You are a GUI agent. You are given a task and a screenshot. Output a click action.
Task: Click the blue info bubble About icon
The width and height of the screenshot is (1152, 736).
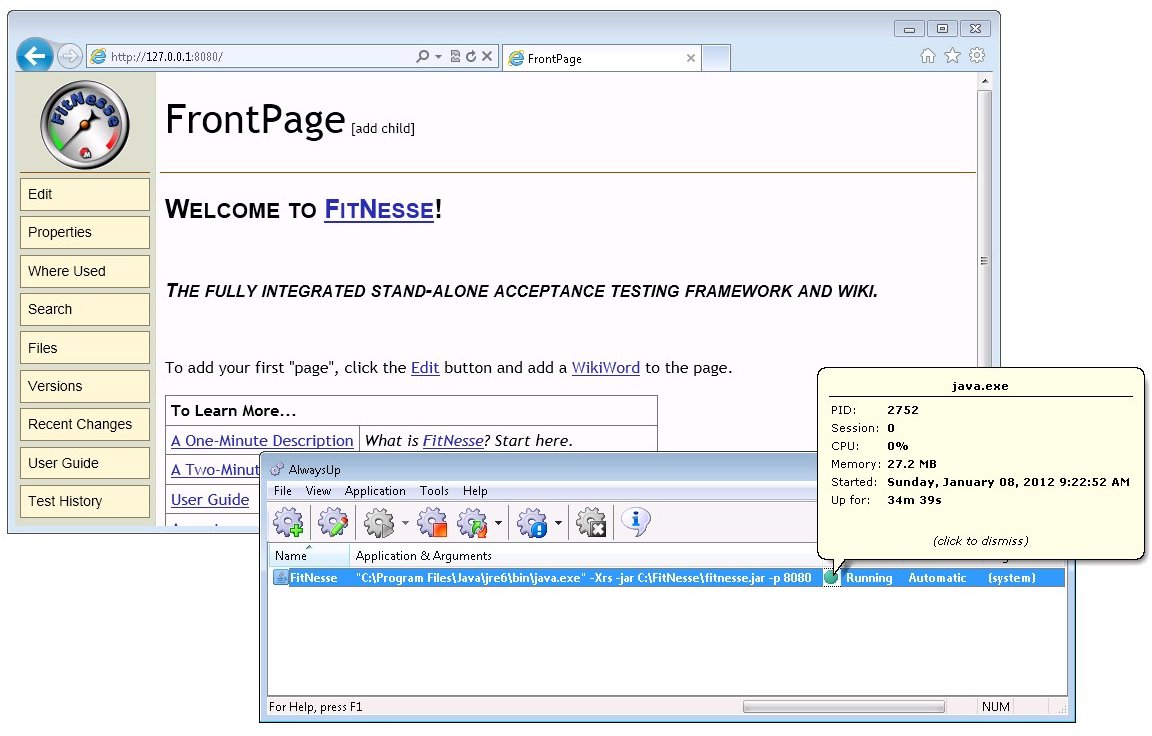[636, 522]
